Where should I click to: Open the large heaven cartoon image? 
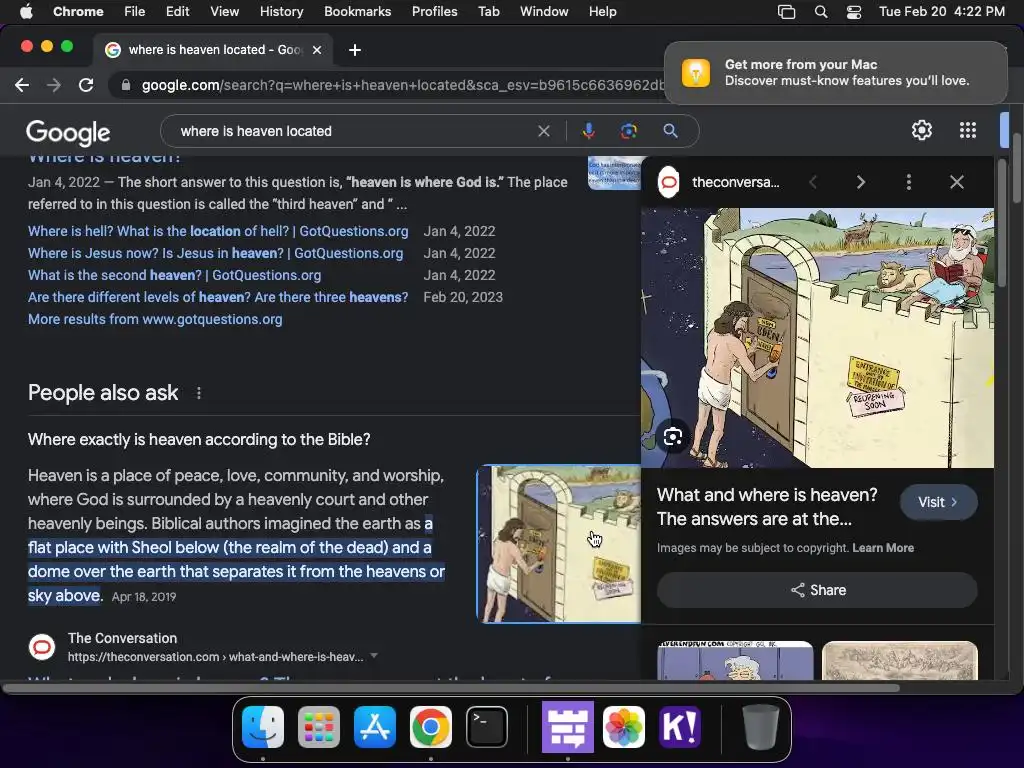coord(817,338)
